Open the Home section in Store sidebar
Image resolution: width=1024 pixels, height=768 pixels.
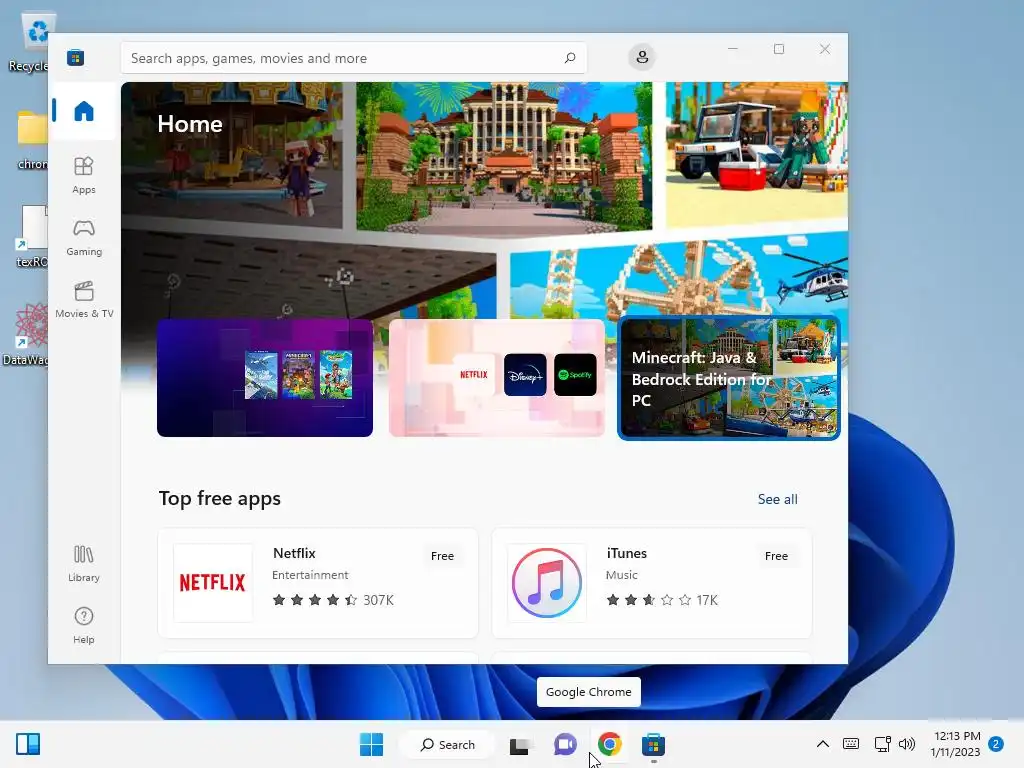[84, 111]
